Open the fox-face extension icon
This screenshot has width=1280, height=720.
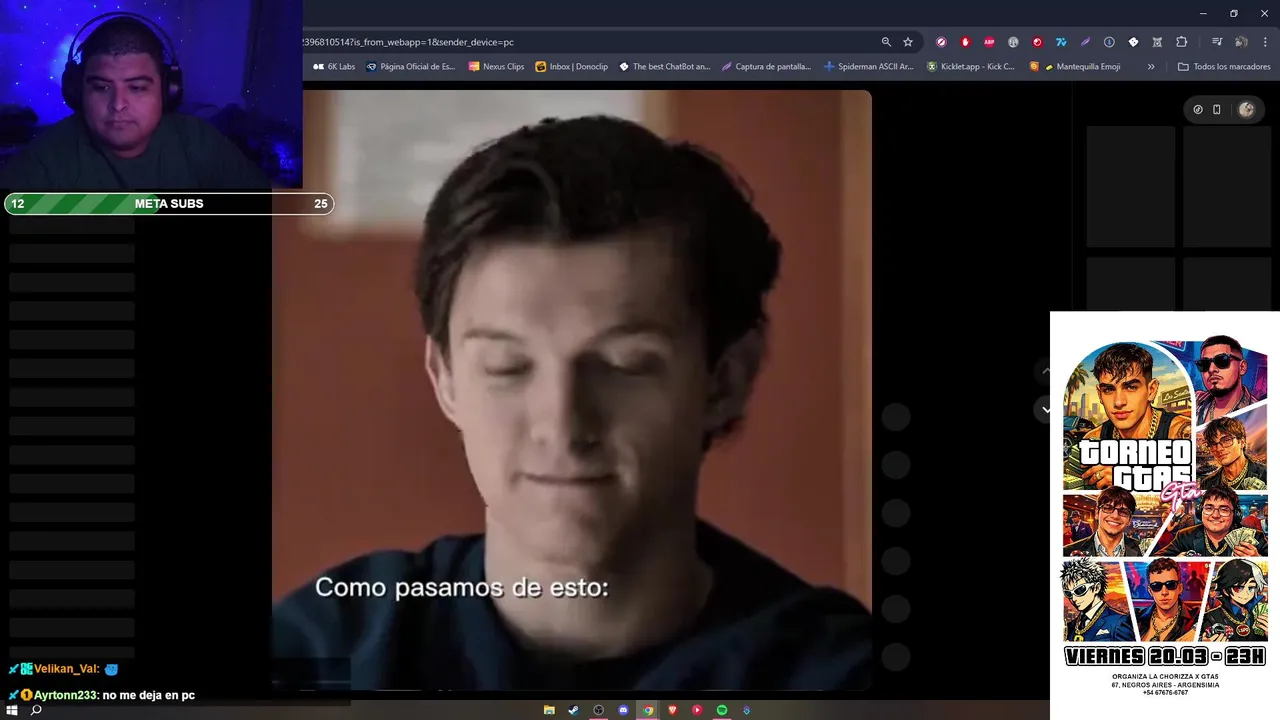click(1157, 42)
